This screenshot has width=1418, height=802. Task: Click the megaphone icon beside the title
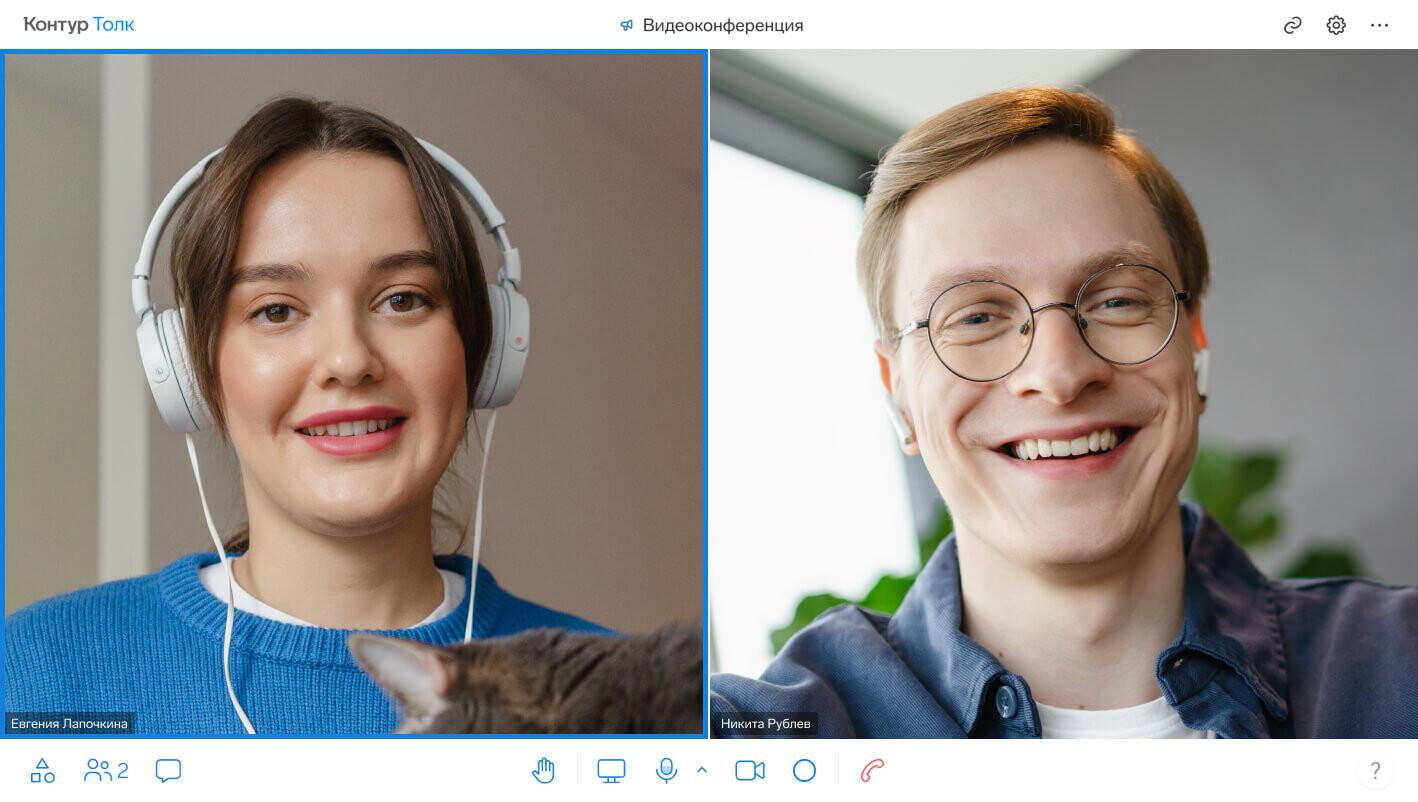coord(626,25)
